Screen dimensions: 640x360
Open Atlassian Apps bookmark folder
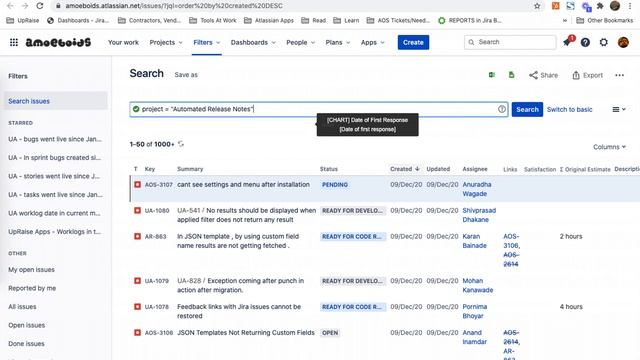click(269, 20)
